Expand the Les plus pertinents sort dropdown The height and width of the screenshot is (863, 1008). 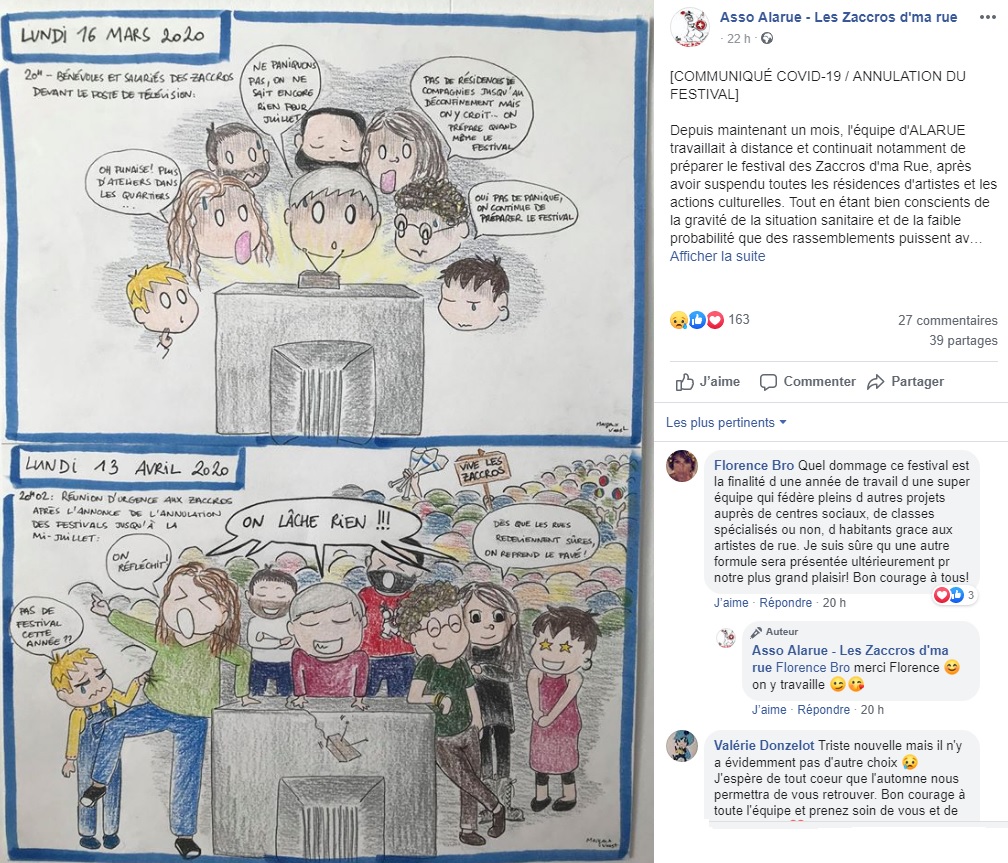[x=726, y=422]
